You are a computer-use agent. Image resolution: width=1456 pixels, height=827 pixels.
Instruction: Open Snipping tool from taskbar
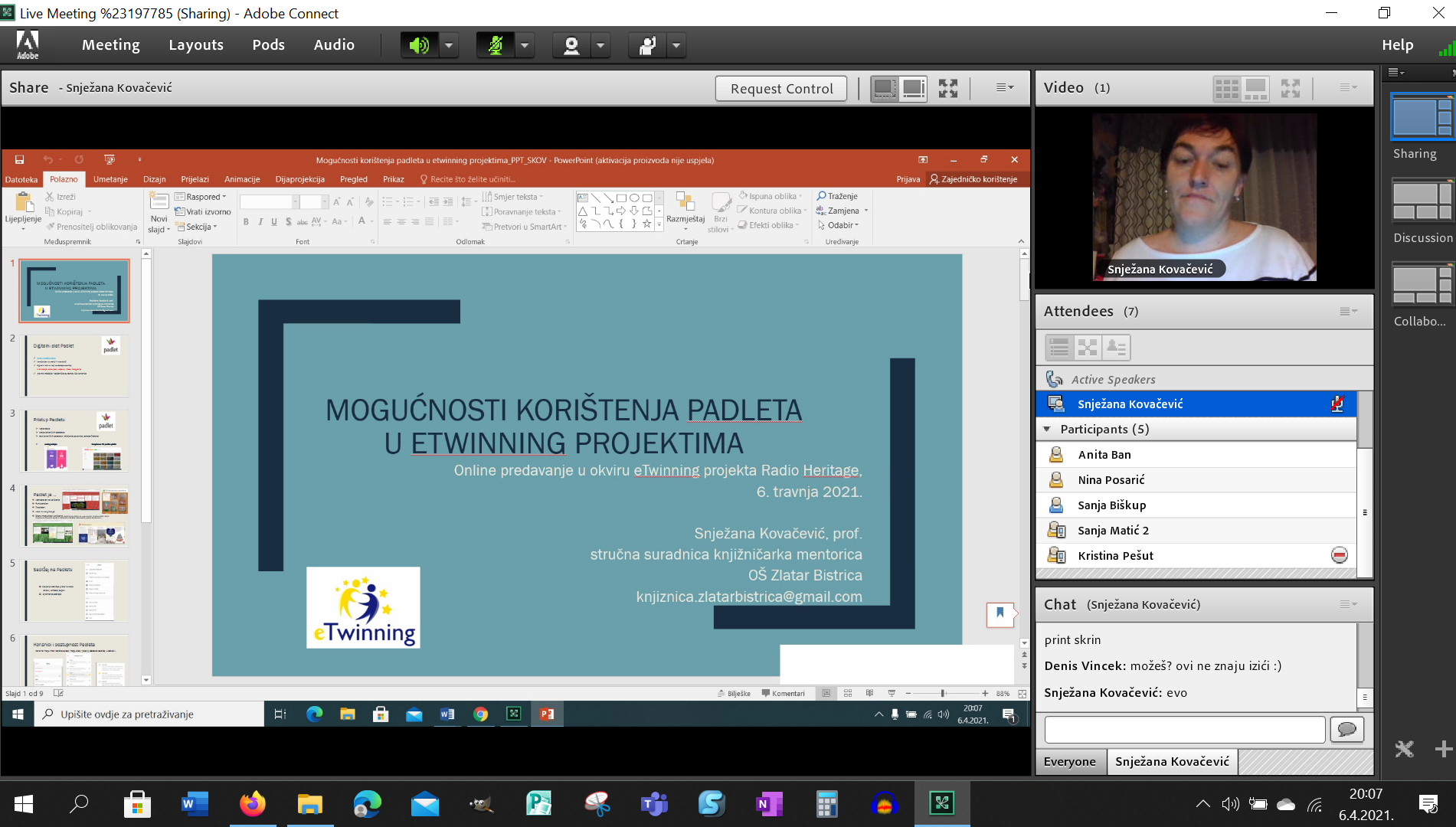[x=597, y=804]
